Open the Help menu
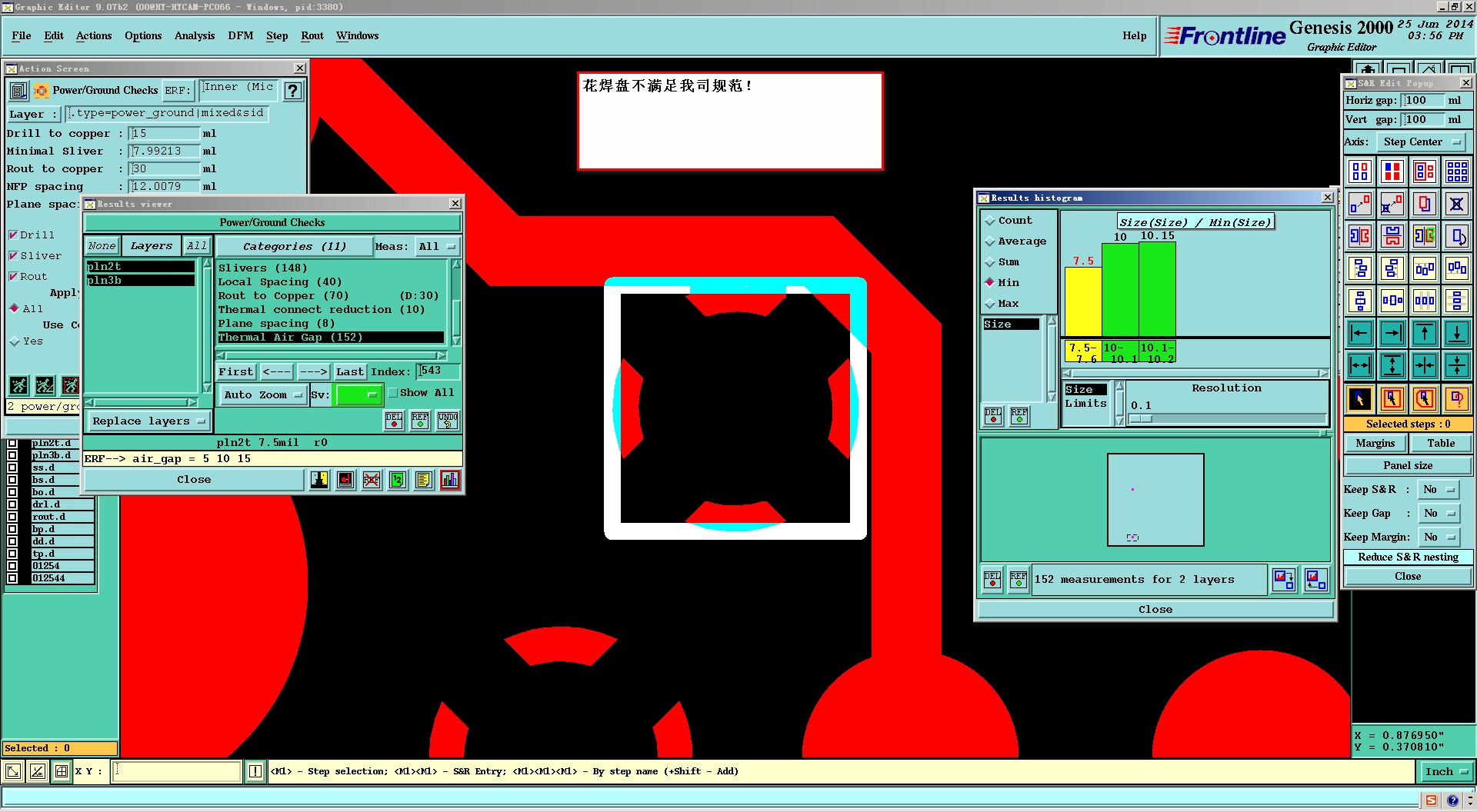The image size is (1477, 812). coord(1134,36)
